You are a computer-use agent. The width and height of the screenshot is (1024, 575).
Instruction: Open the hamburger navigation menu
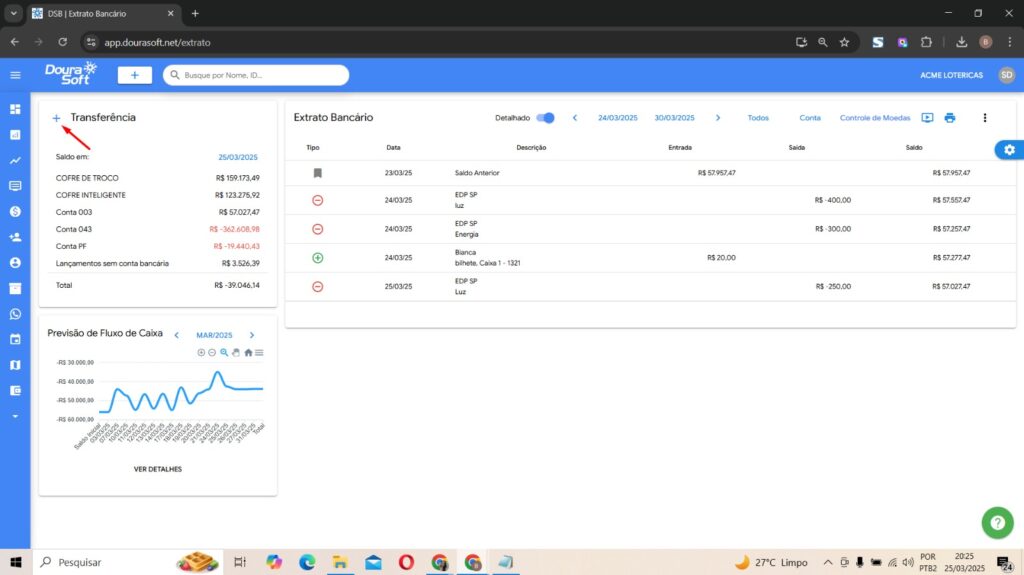click(15, 75)
